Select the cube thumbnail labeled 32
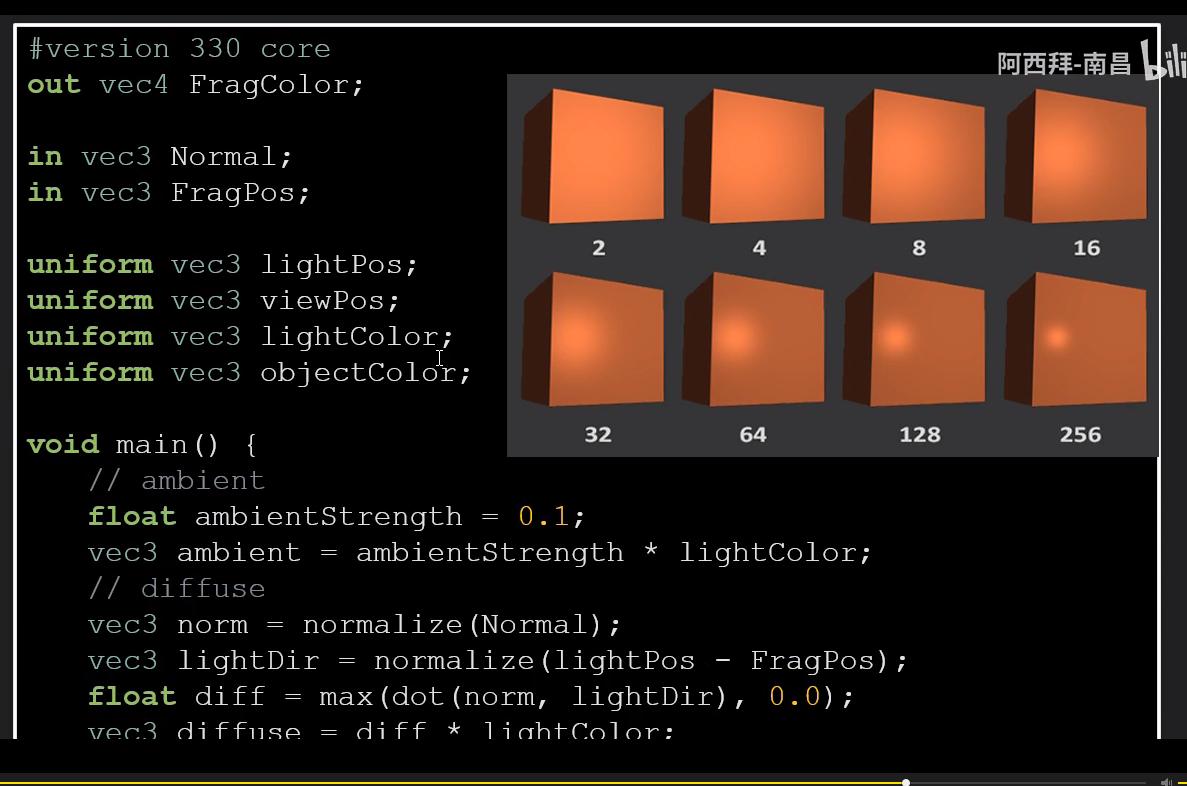 point(597,340)
